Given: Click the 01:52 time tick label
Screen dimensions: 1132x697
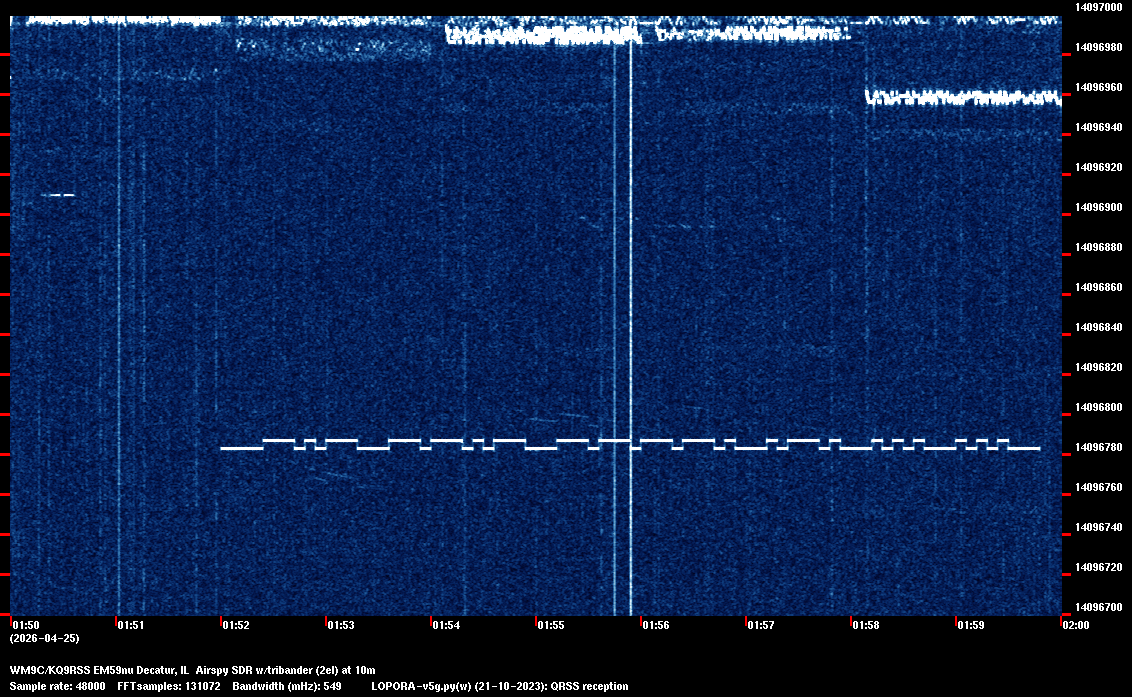Looking at the screenshot, I should [235, 625].
